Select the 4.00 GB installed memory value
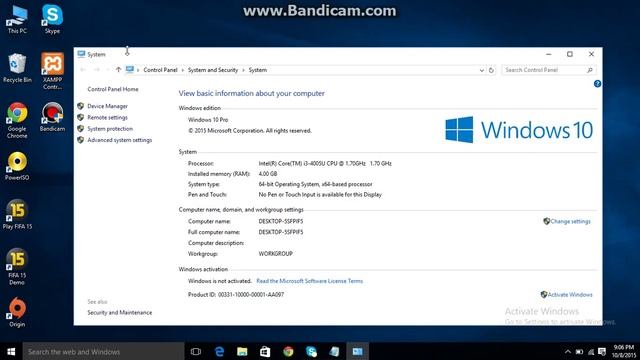 (x=268, y=174)
